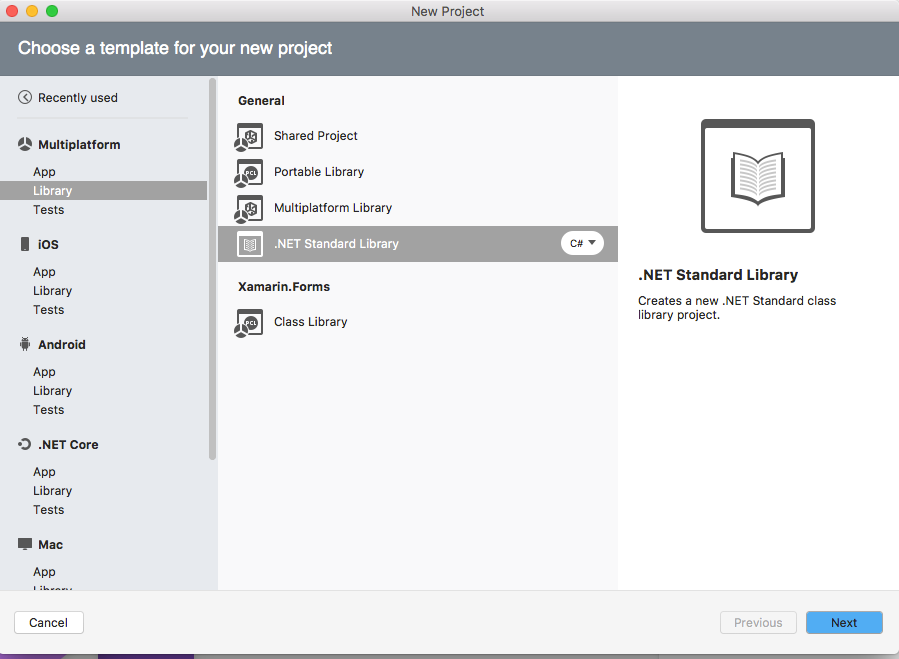Click the Recently used clock icon

(25, 98)
